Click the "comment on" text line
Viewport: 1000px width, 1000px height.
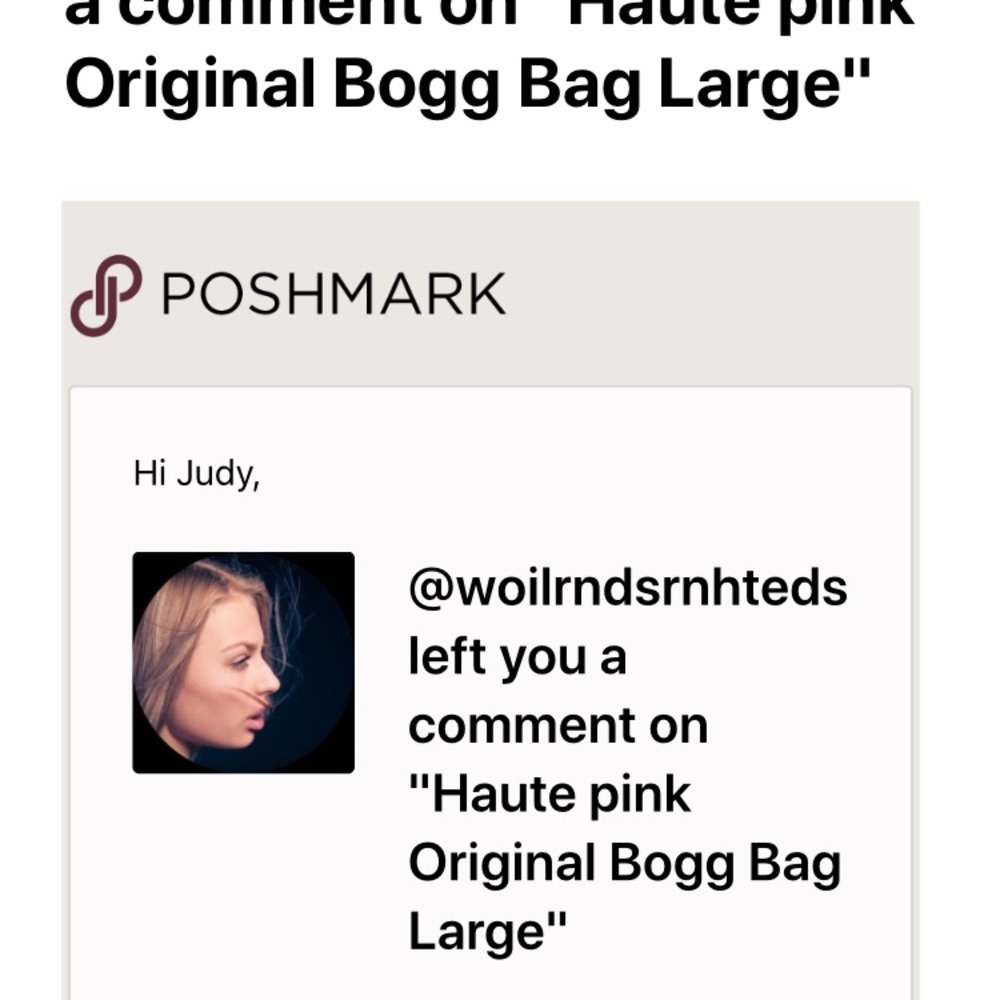558,726
